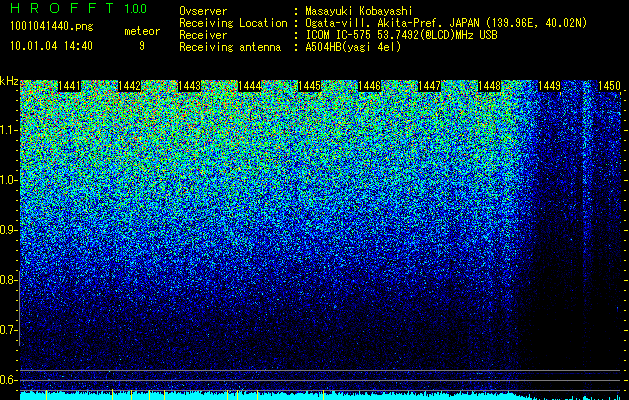Image resolution: width=629 pixels, height=400 pixels.
Task: Click the HROFFT 1.0.0 title text
Action: click(79, 8)
